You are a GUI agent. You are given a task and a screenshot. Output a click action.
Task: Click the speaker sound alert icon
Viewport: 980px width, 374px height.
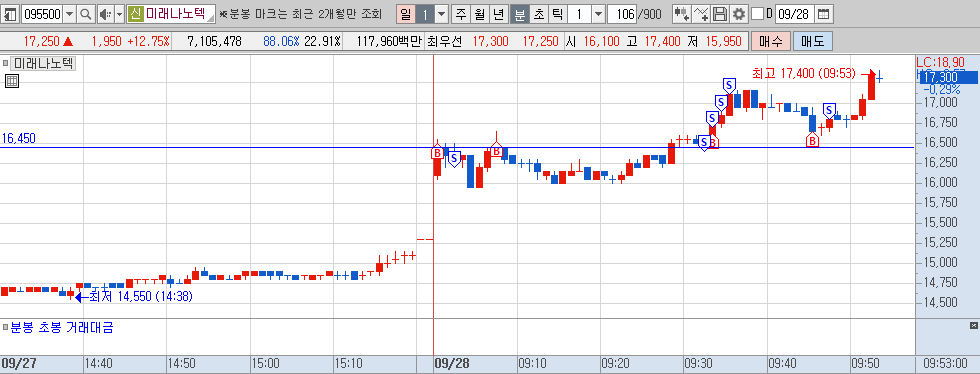click(x=106, y=14)
